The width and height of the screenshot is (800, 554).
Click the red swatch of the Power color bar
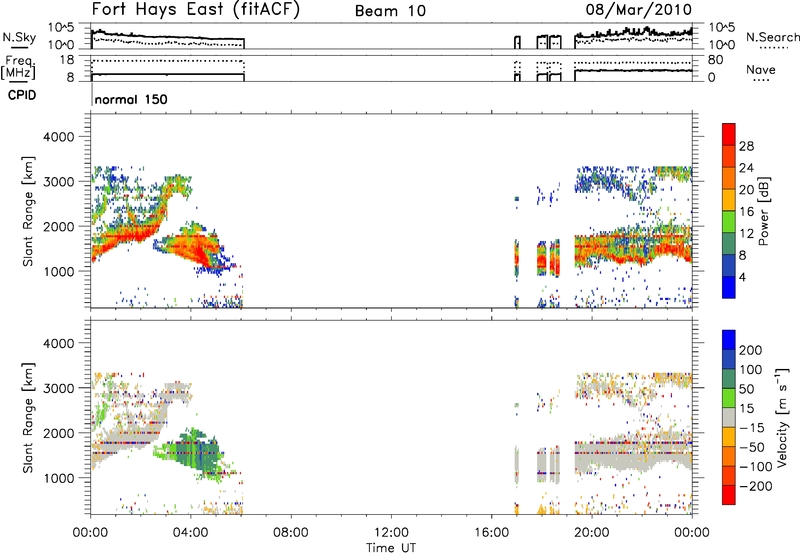click(729, 134)
